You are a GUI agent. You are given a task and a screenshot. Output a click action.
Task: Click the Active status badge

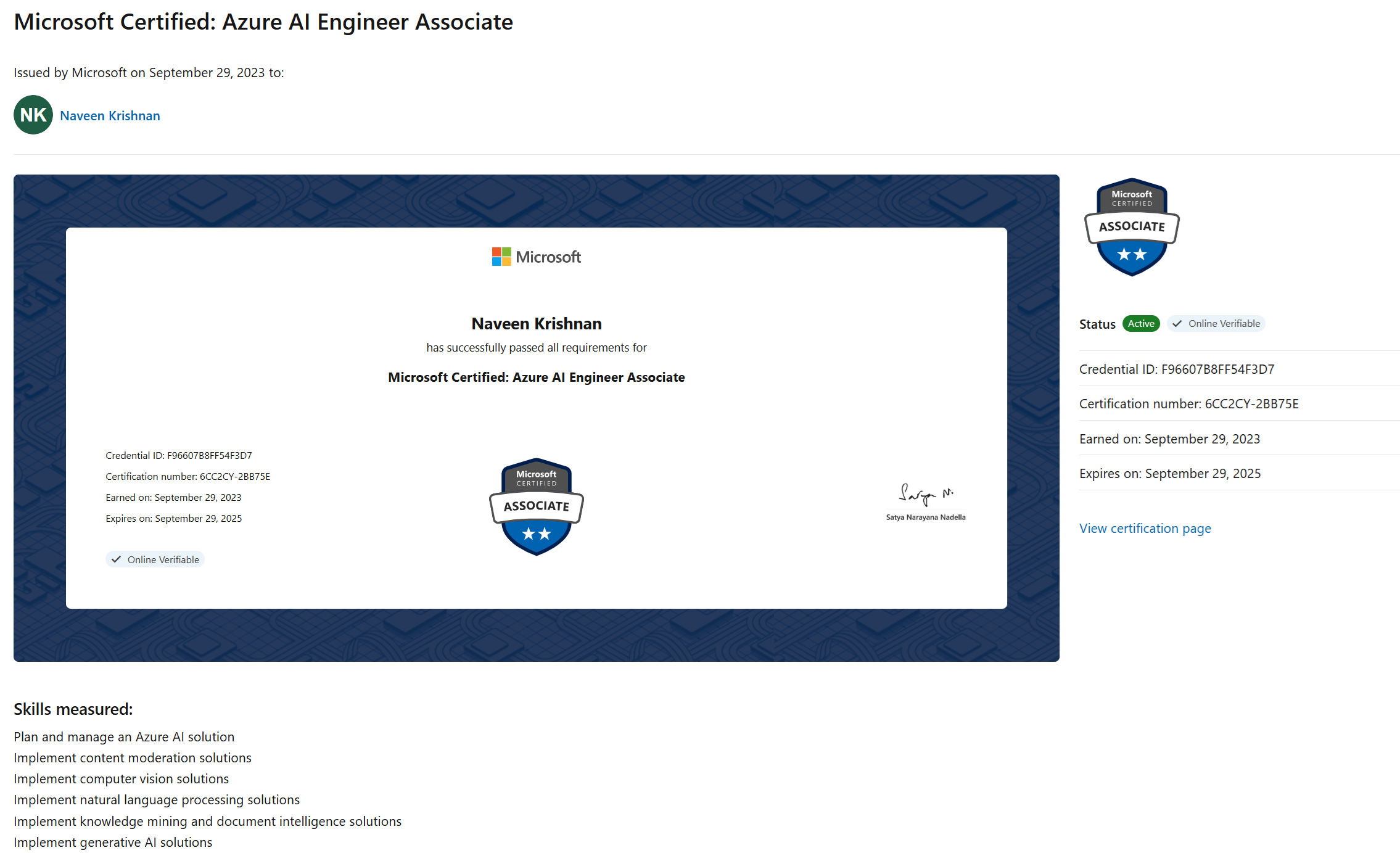(x=1141, y=324)
